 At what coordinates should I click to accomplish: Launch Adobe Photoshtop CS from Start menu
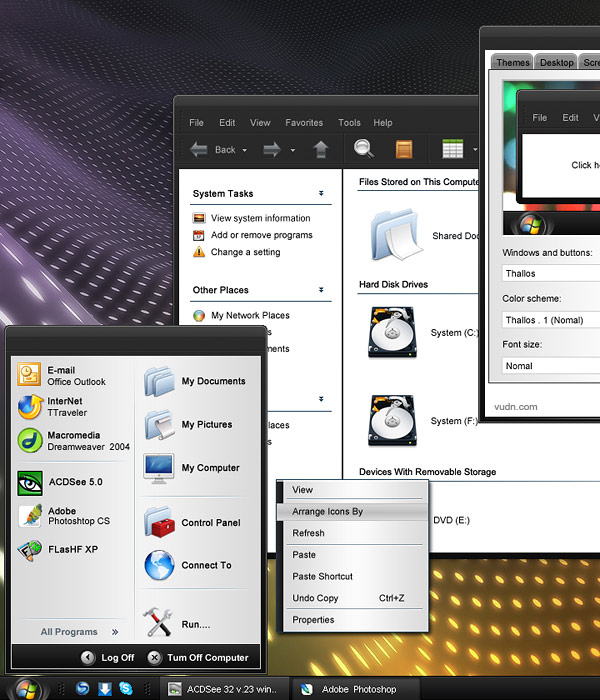tap(63, 516)
